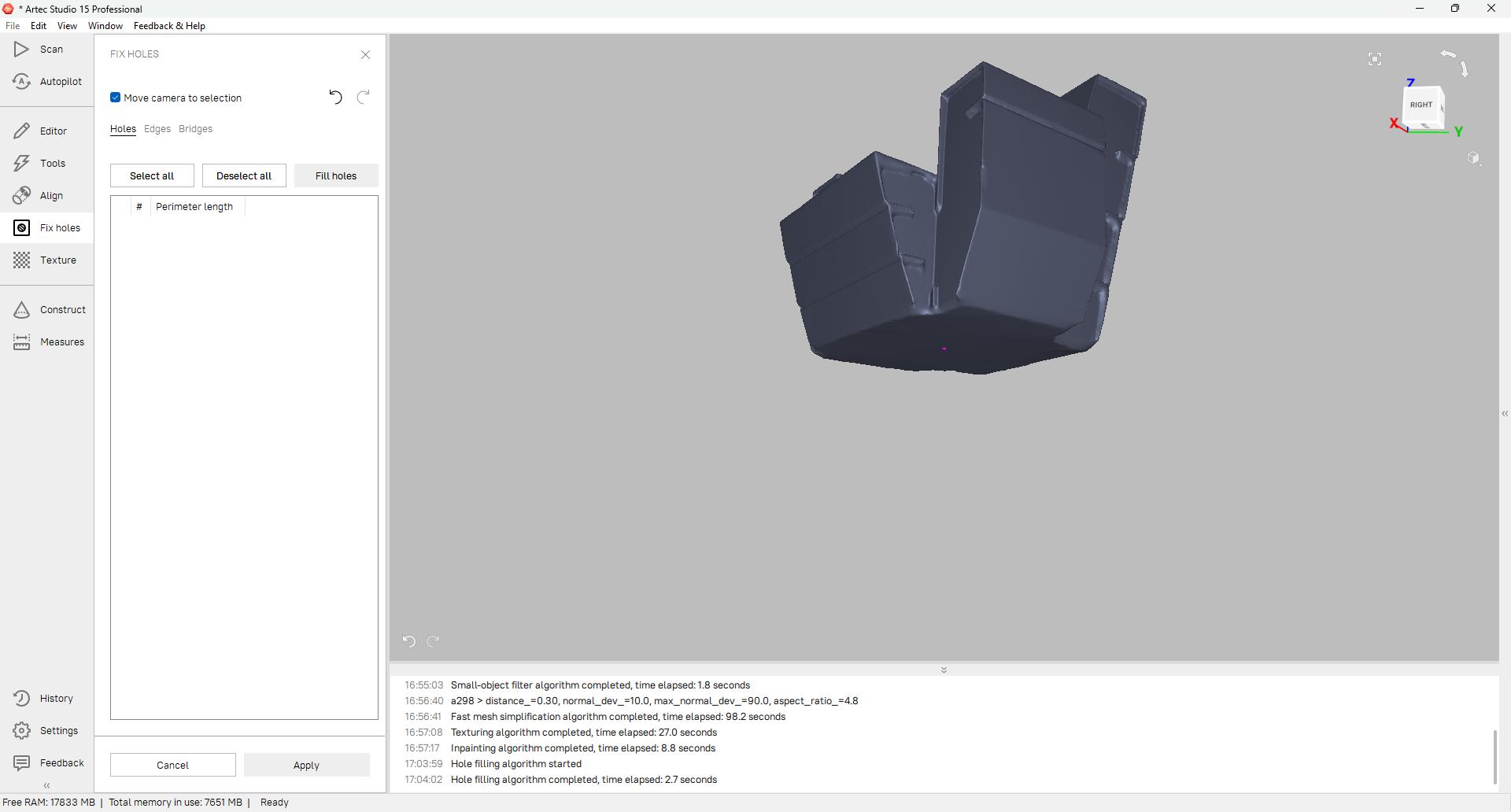Undo the last hole-fixing action in panel
Viewport: 1511px width, 812px height.
(x=335, y=98)
